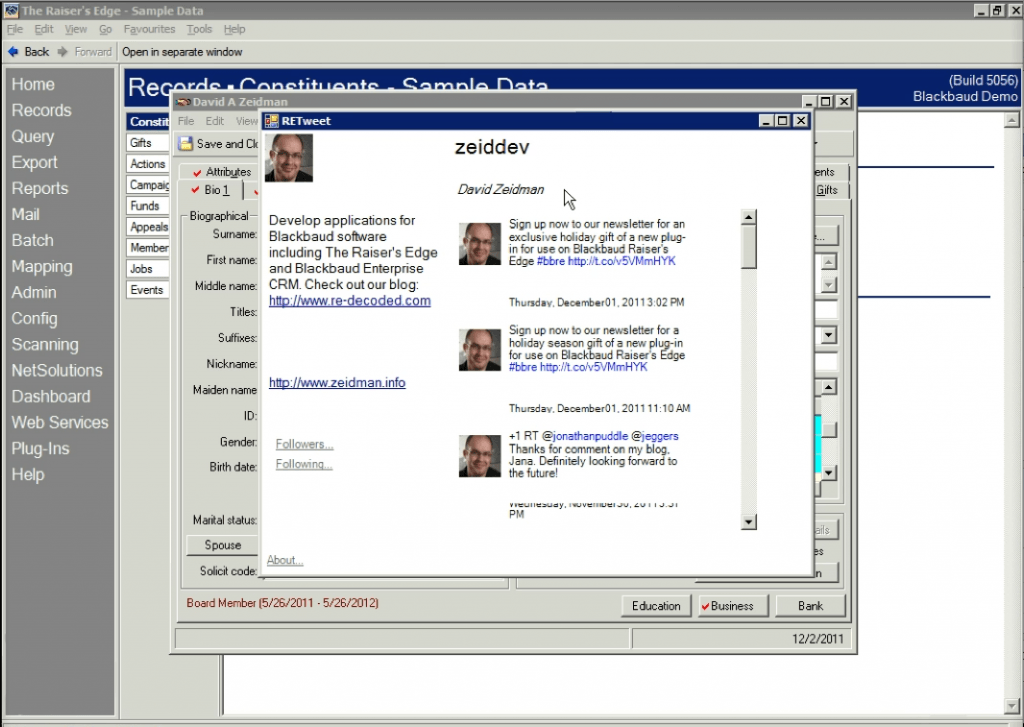This screenshot has height=727, width=1024.
Task: Open Records in the left navigation
Action: 41,110
